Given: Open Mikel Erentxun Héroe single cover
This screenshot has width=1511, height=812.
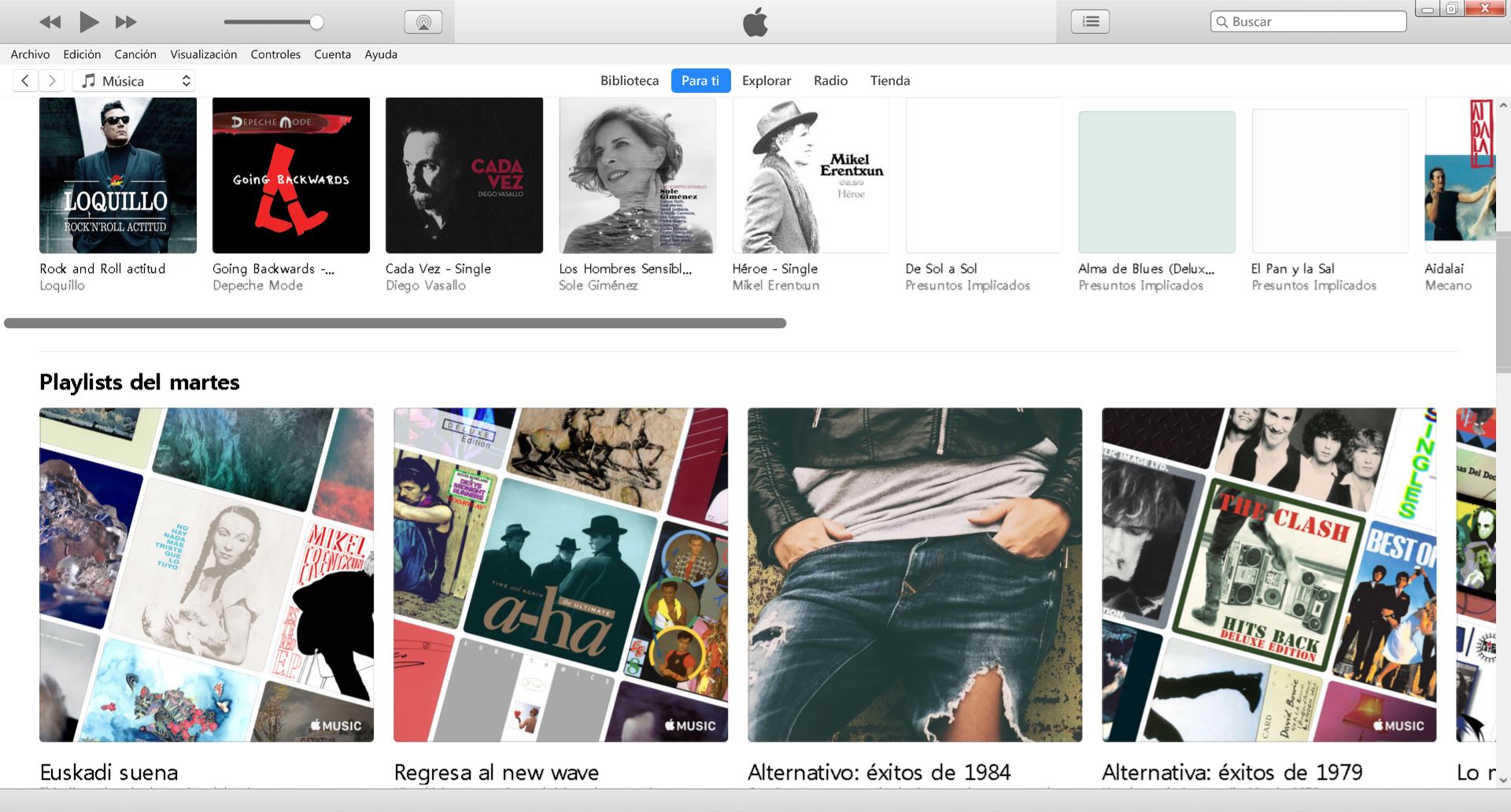Looking at the screenshot, I should pos(811,175).
